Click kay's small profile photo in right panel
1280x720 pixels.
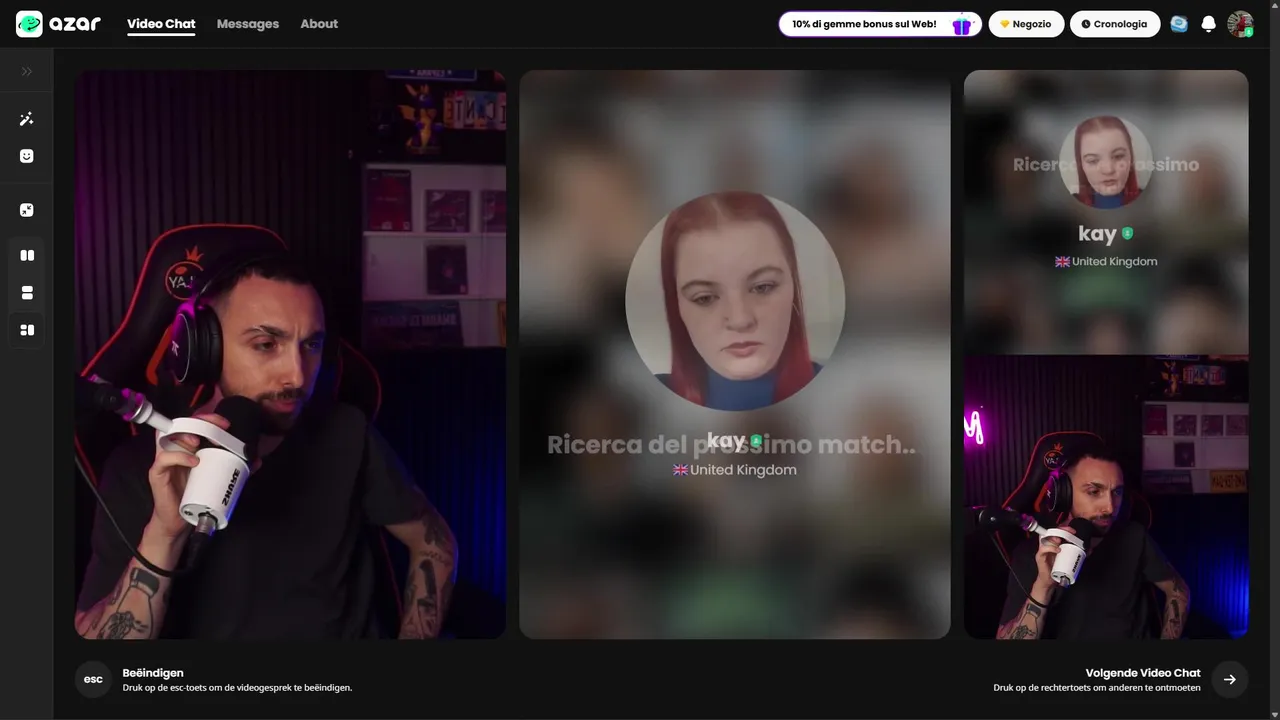click(x=1106, y=162)
